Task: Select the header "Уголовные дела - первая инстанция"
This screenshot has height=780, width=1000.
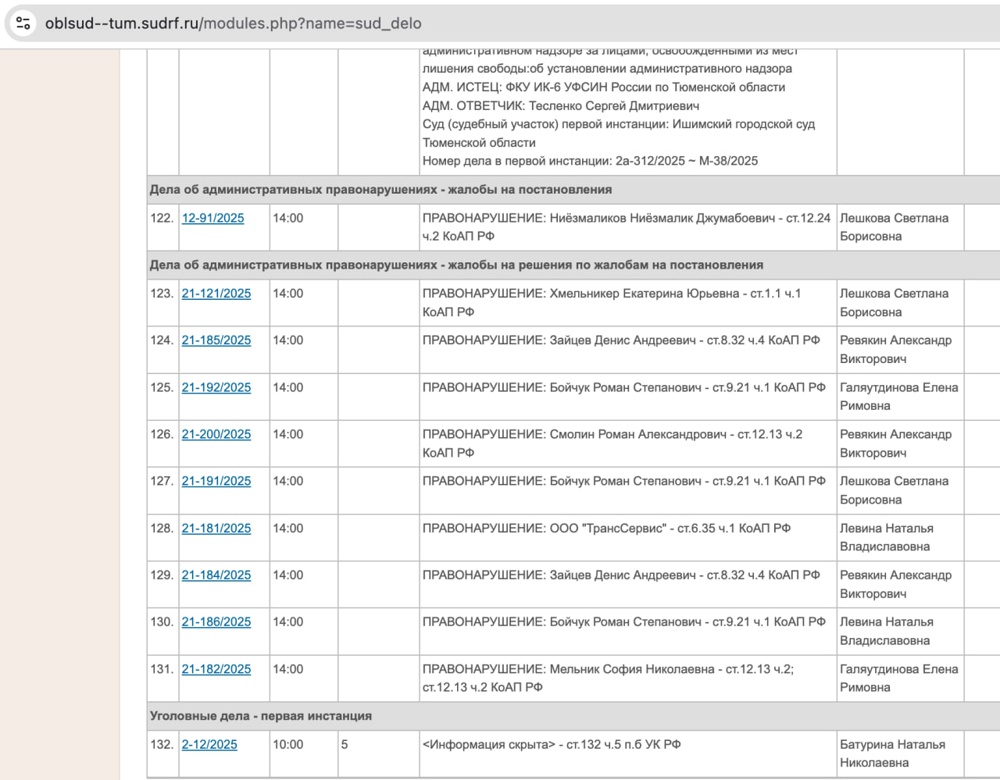Action: (261, 716)
